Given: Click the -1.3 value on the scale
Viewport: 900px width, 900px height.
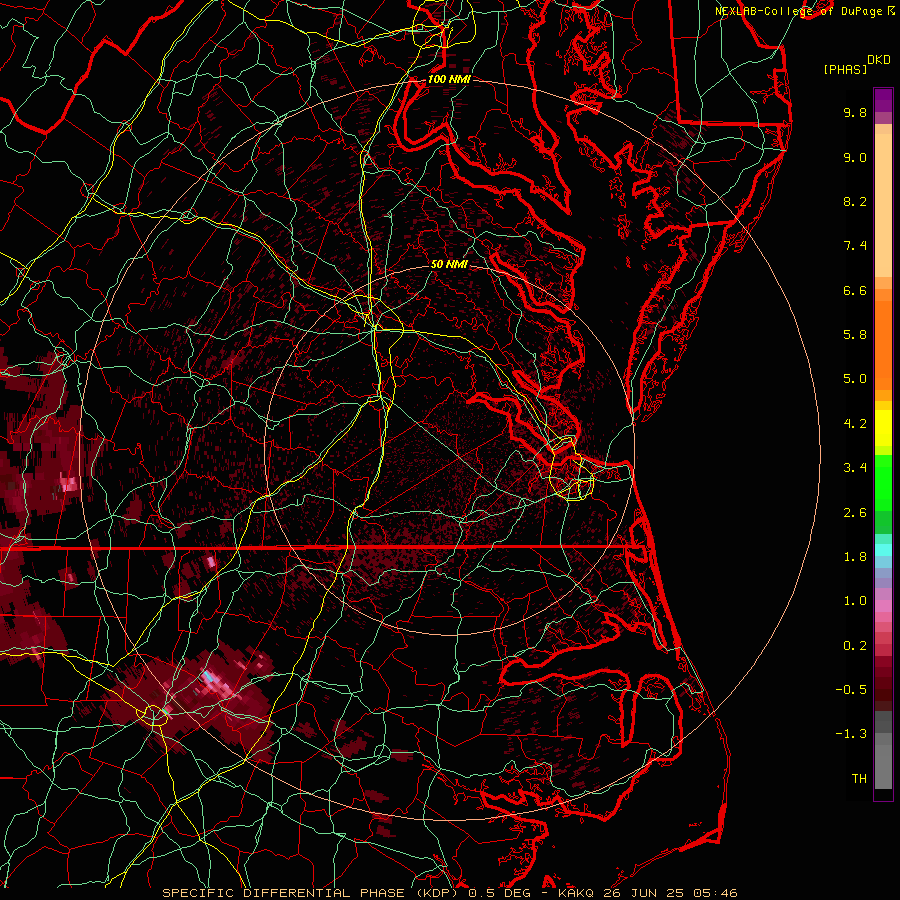Looking at the screenshot, I should click(851, 734).
